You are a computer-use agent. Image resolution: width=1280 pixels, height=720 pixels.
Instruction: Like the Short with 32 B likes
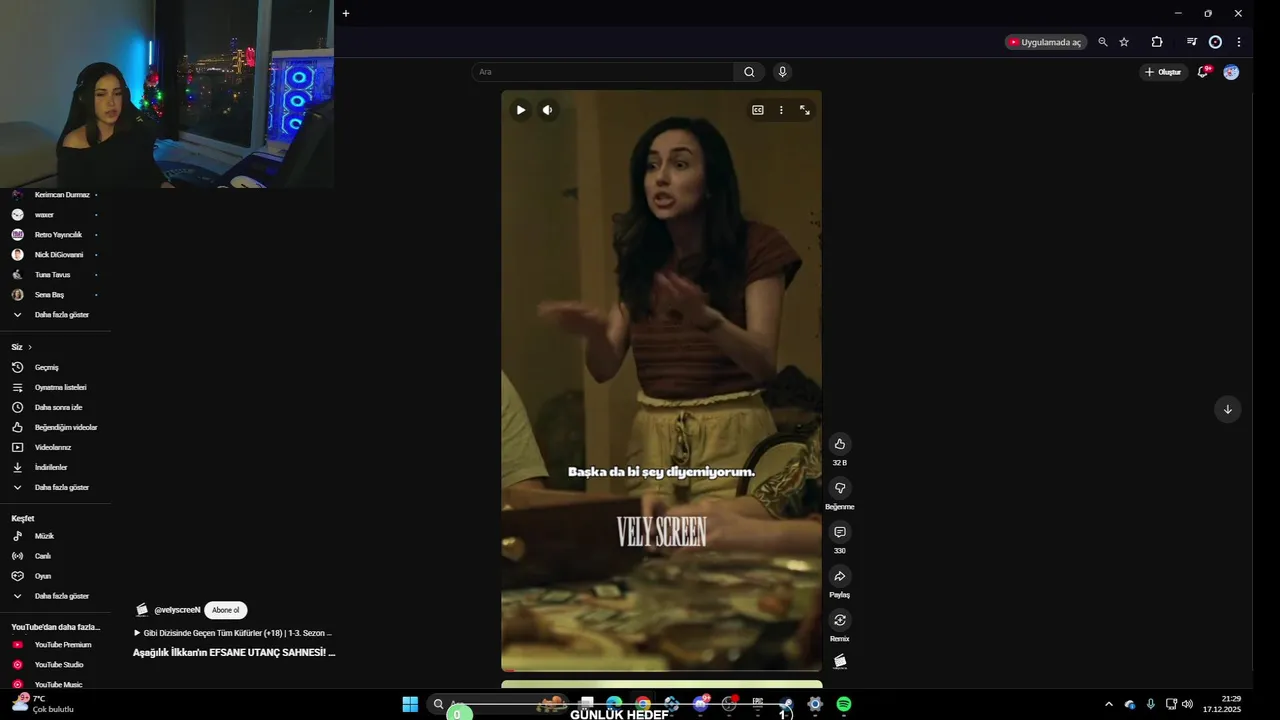click(x=840, y=444)
